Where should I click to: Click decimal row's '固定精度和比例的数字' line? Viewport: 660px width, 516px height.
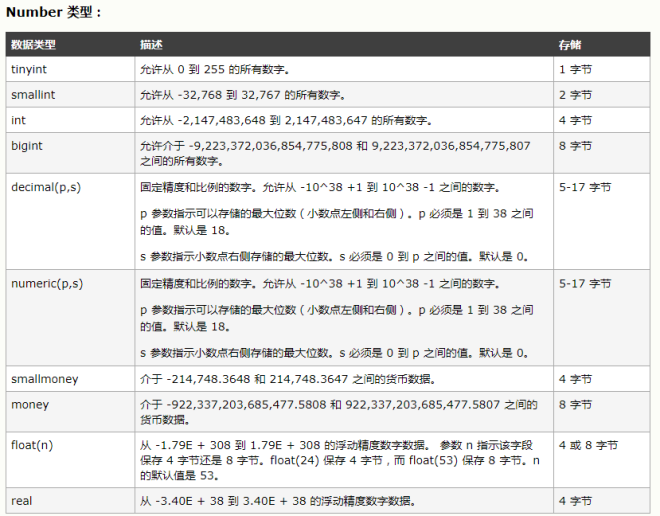click(320, 187)
